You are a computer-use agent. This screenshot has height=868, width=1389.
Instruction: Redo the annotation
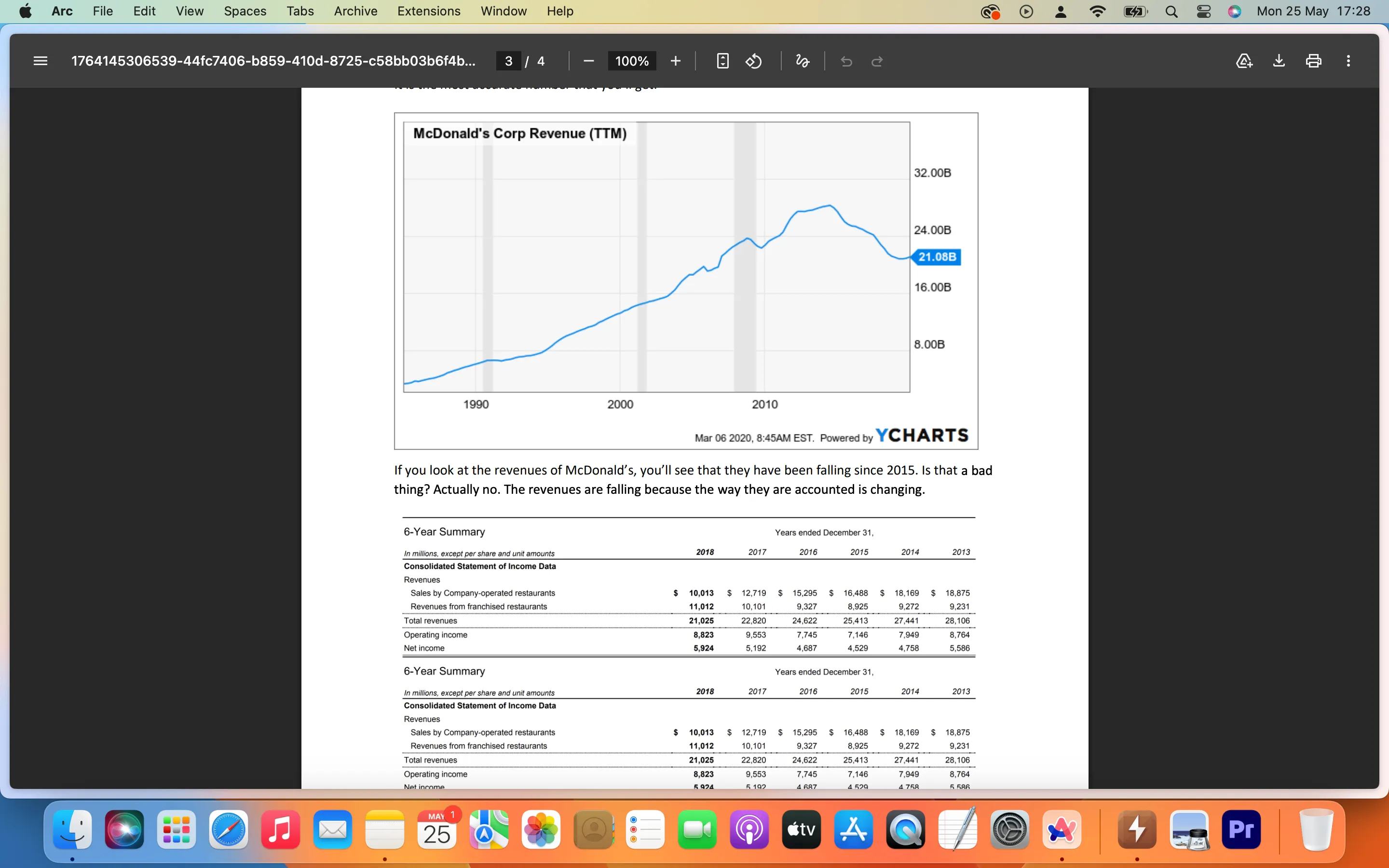tap(877, 61)
